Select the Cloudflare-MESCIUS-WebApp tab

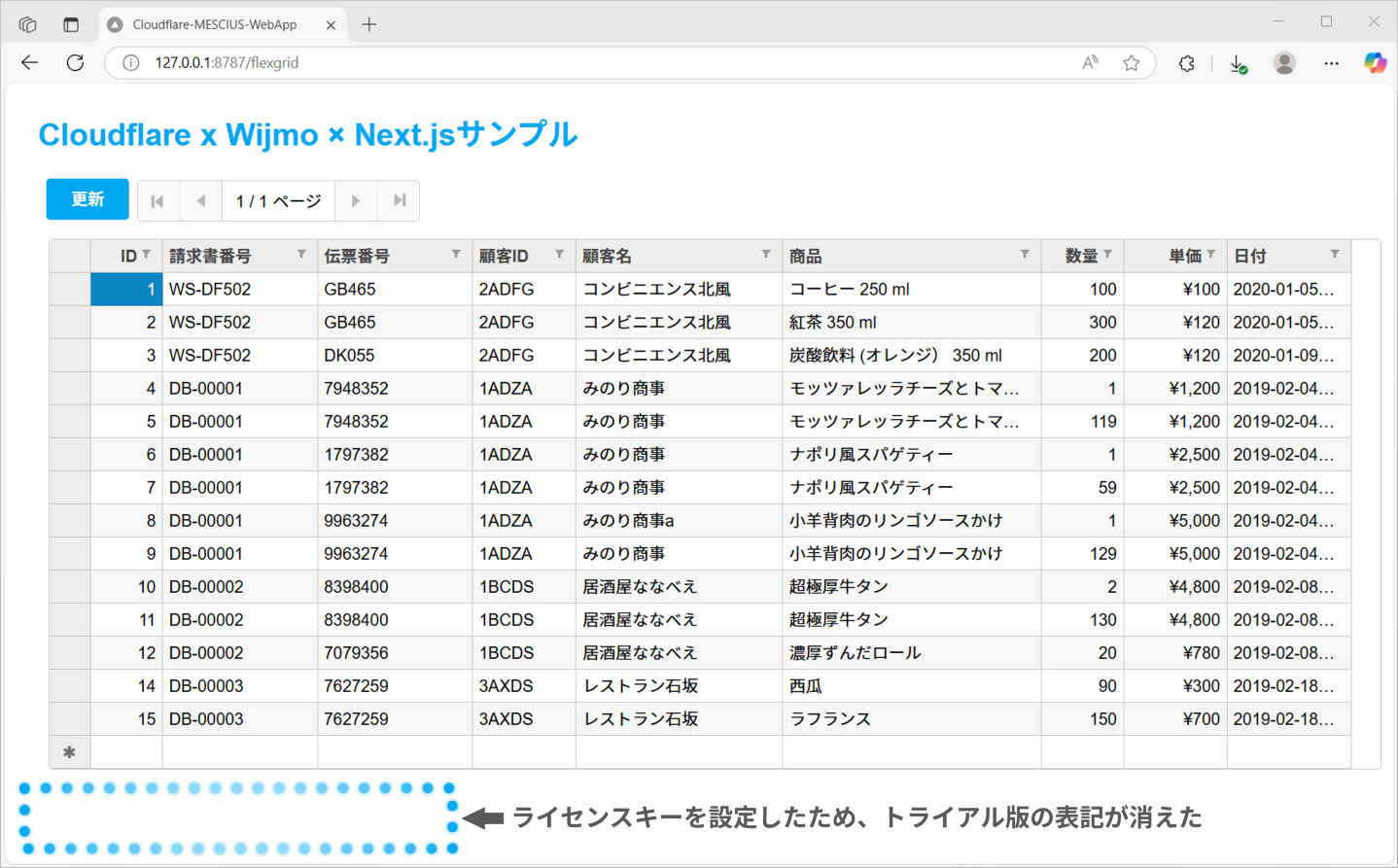click(223, 24)
